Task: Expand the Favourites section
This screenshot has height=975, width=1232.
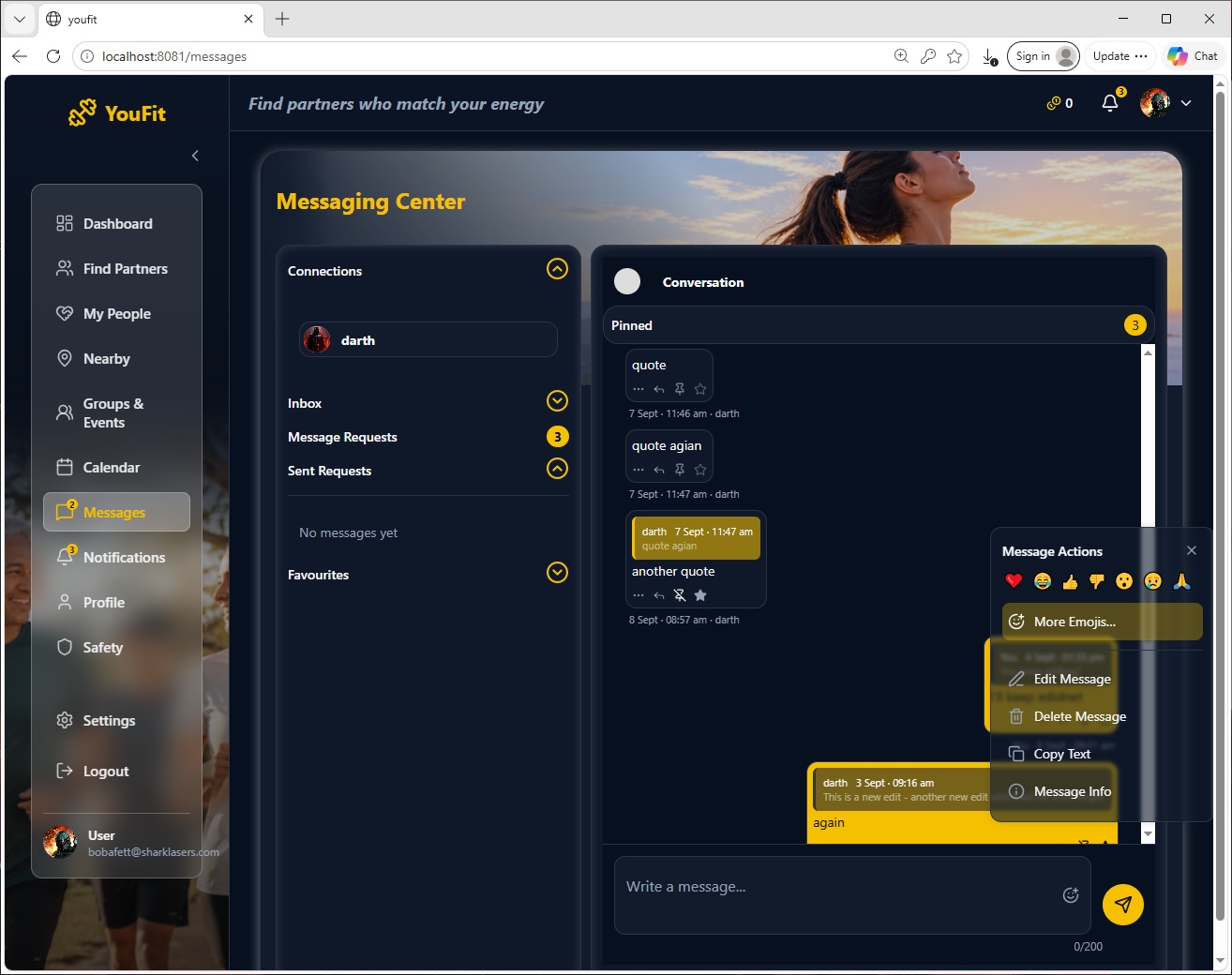Action: point(557,572)
